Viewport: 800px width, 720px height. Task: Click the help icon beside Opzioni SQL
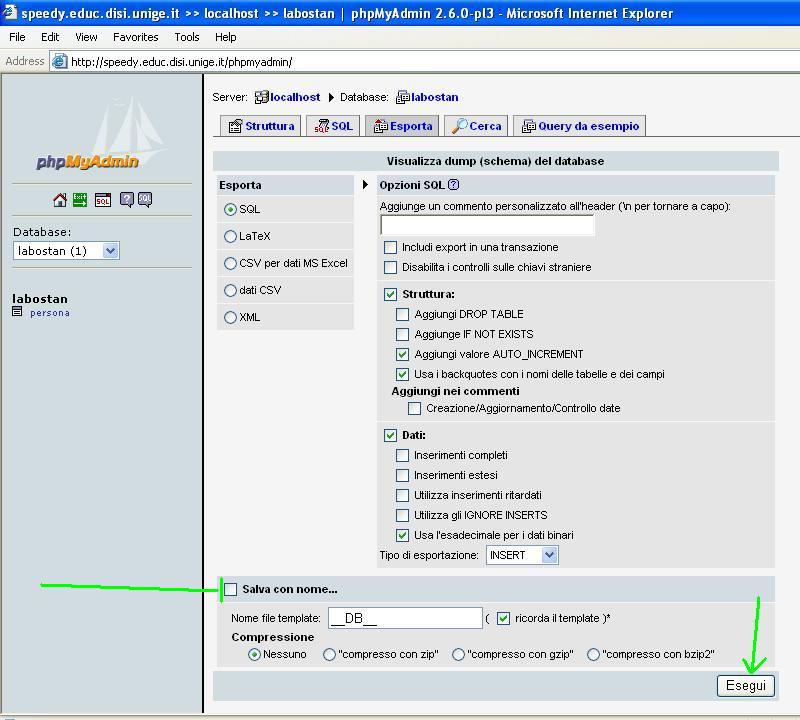454,185
